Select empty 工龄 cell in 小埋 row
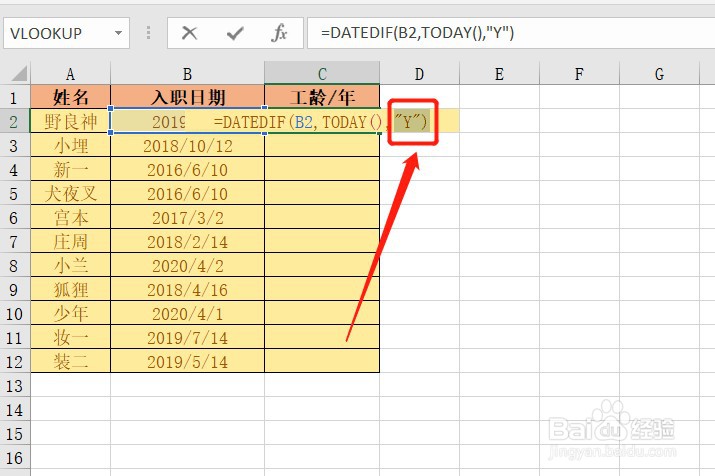 coord(322,145)
